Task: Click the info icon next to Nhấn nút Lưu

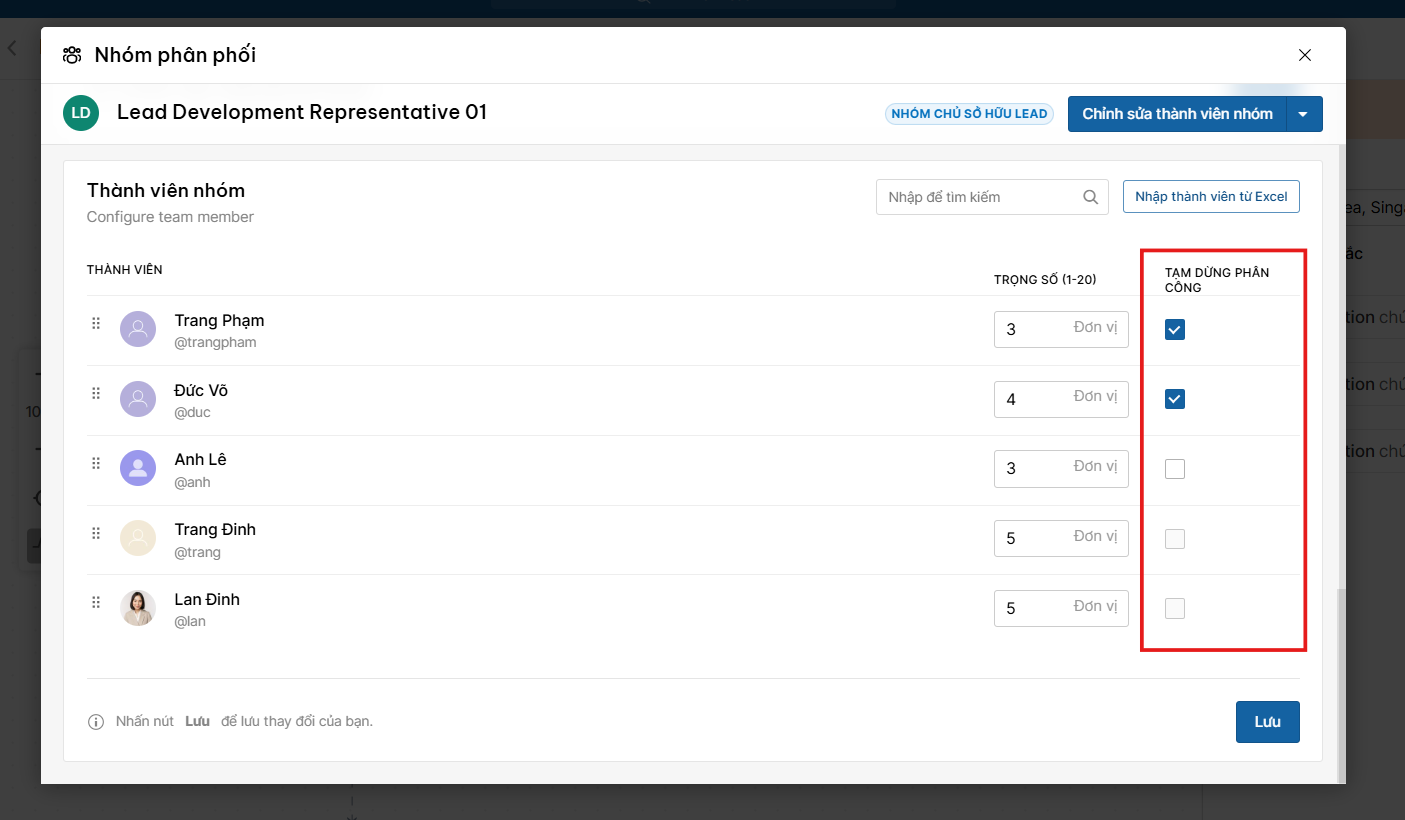Action: tap(96, 722)
